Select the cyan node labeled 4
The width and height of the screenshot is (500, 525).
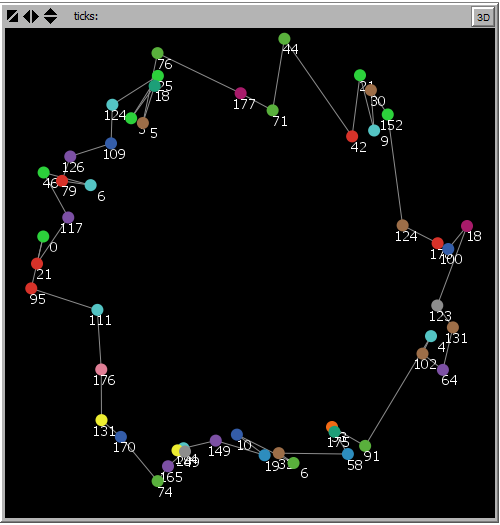[431, 336]
